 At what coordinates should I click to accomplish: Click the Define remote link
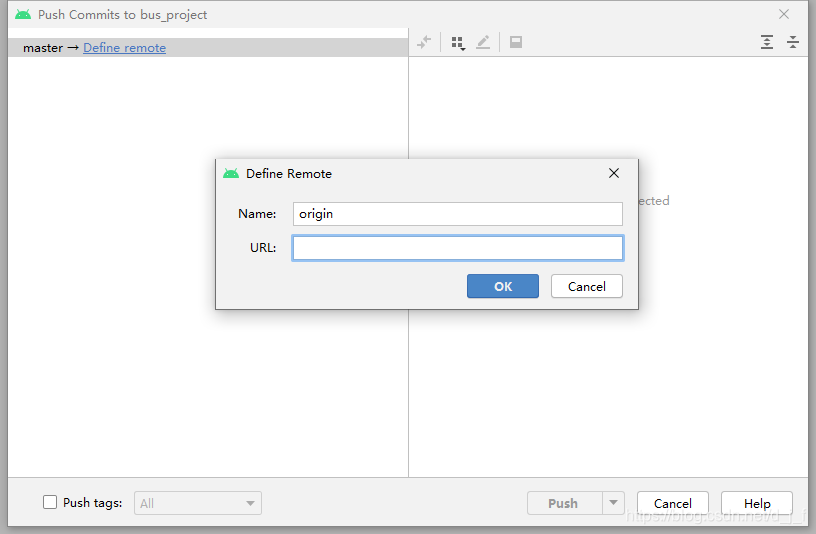124,48
